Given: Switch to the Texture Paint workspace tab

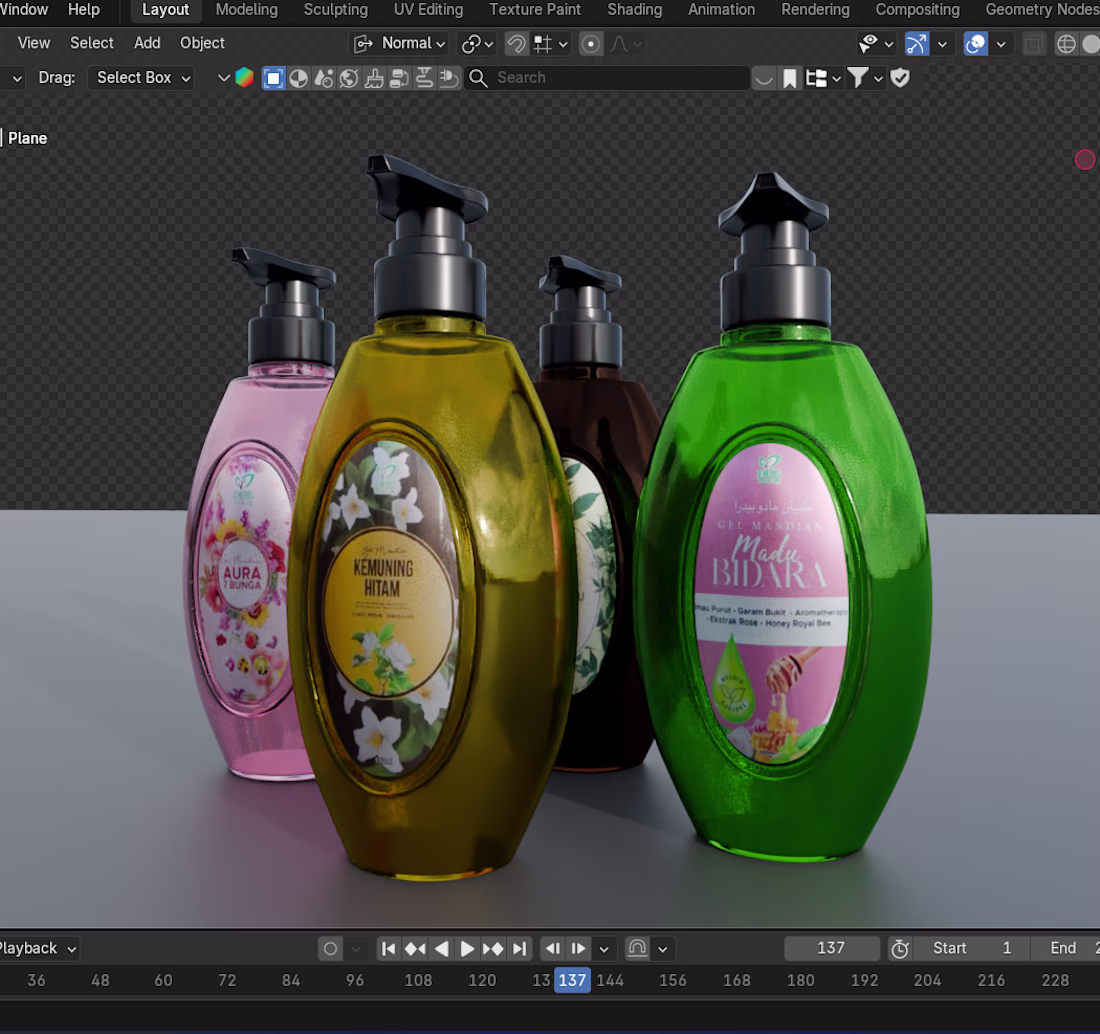Looking at the screenshot, I should [535, 10].
